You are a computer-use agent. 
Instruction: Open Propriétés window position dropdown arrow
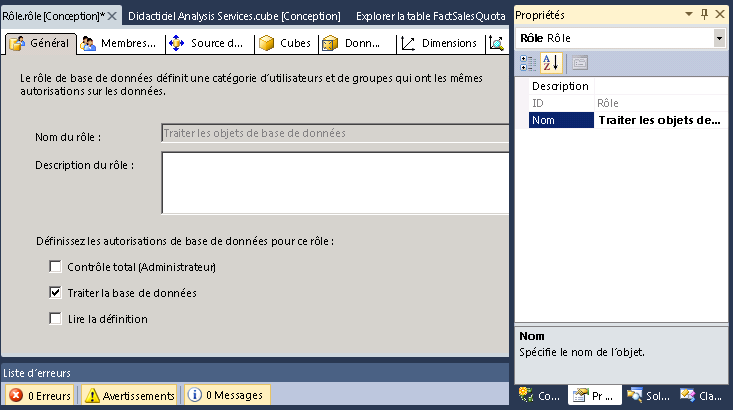point(689,15)
